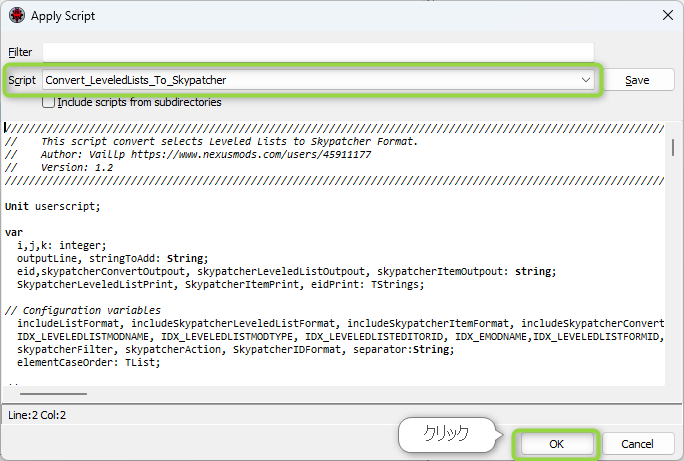Place cursor on the 'Unit userscript;' line

click(x=53, y=206)
